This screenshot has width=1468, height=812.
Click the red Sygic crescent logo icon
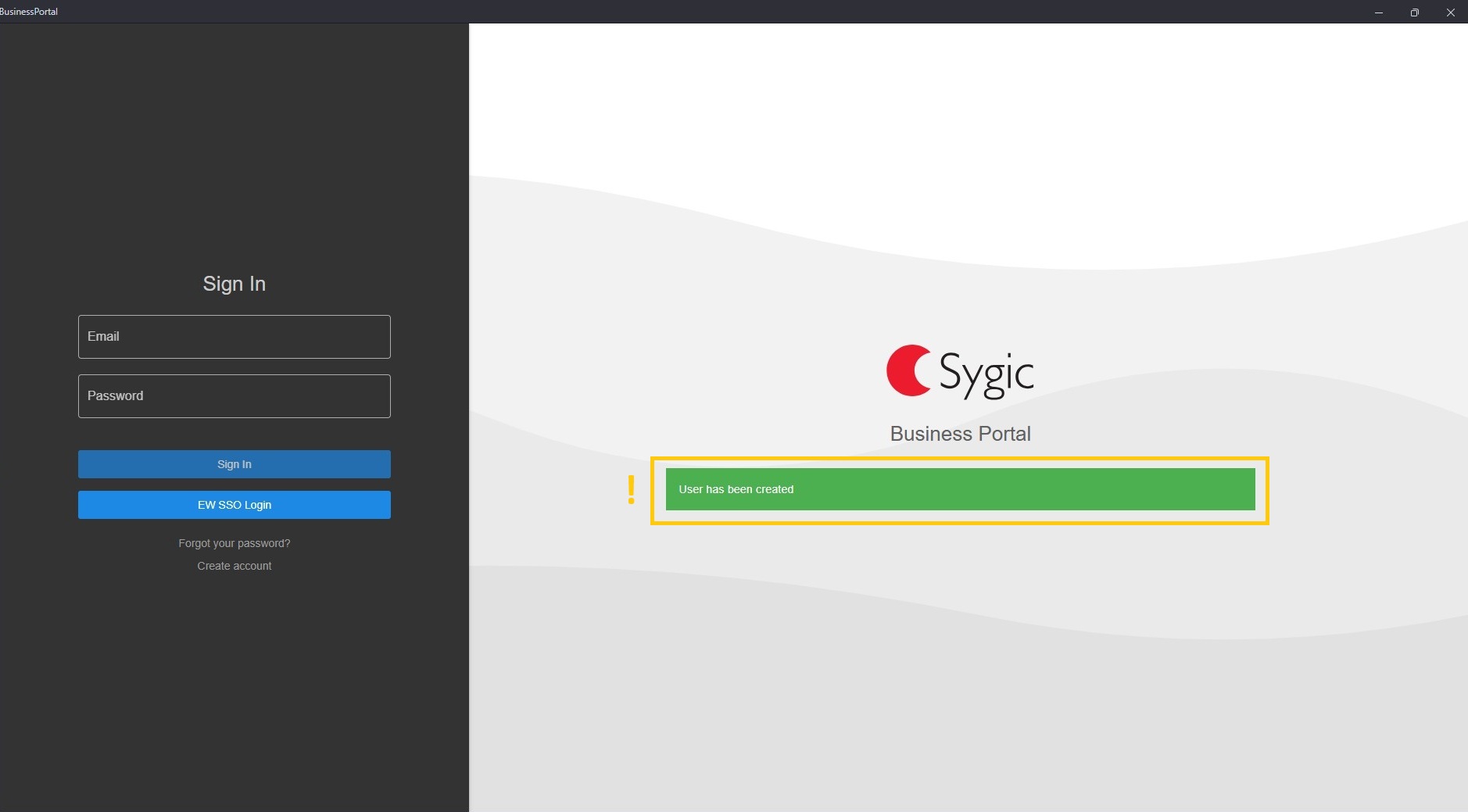coord(908,370)
